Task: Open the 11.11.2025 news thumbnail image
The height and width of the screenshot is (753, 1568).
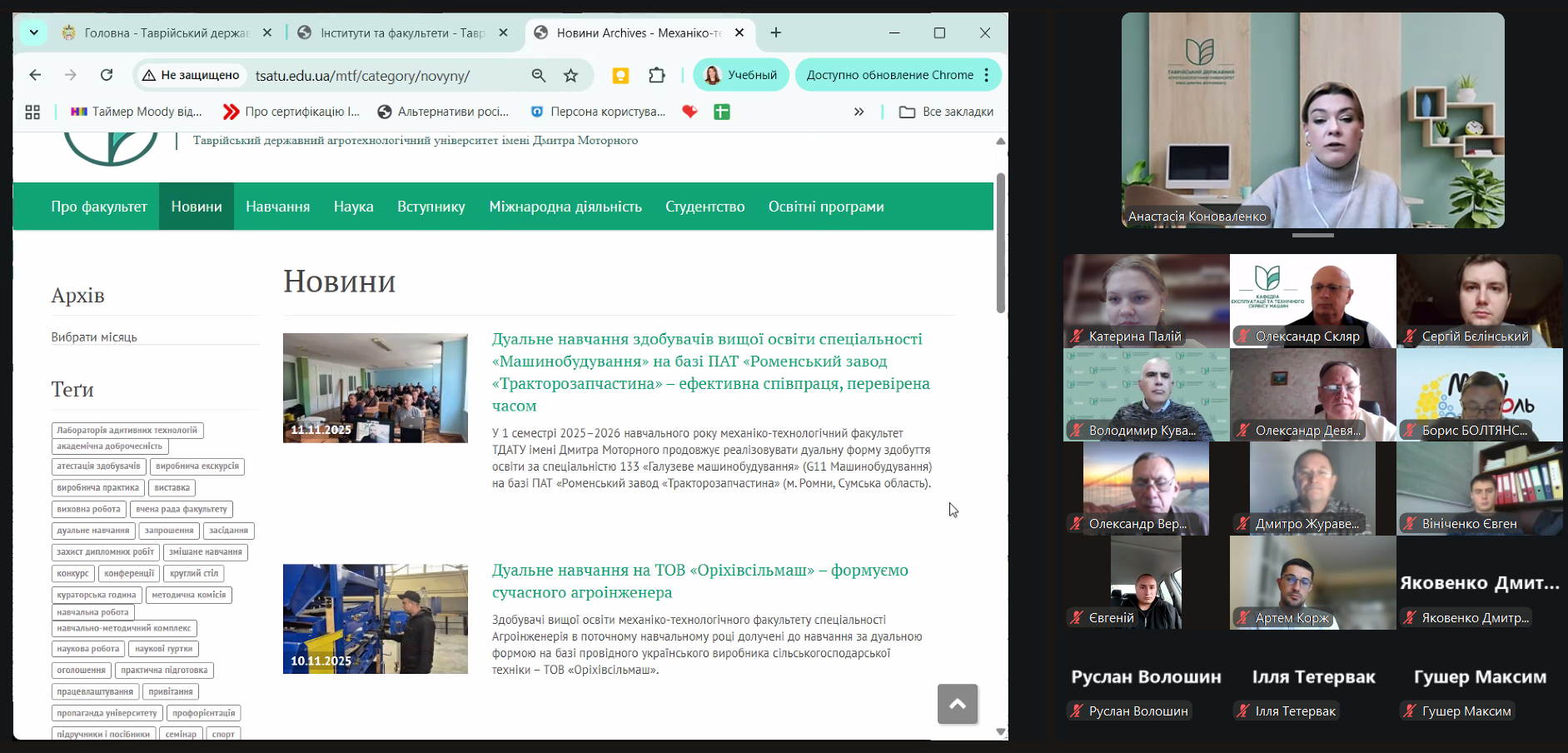Action: (375, 388)
